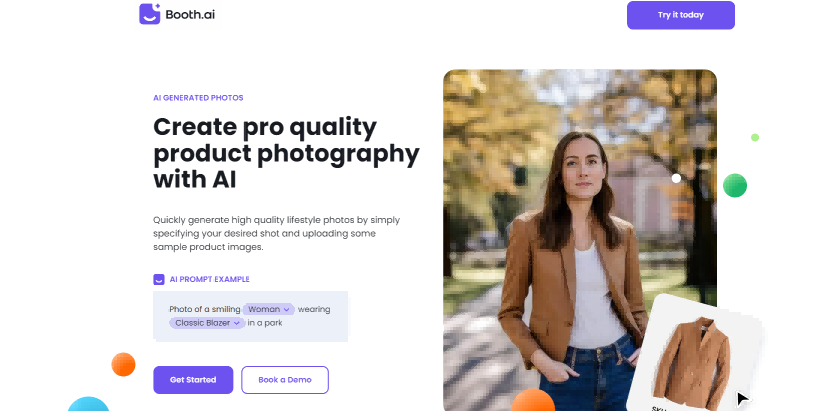Click the blue sphere at bottom left
This screenshot has width=828, height=411.
88,405
